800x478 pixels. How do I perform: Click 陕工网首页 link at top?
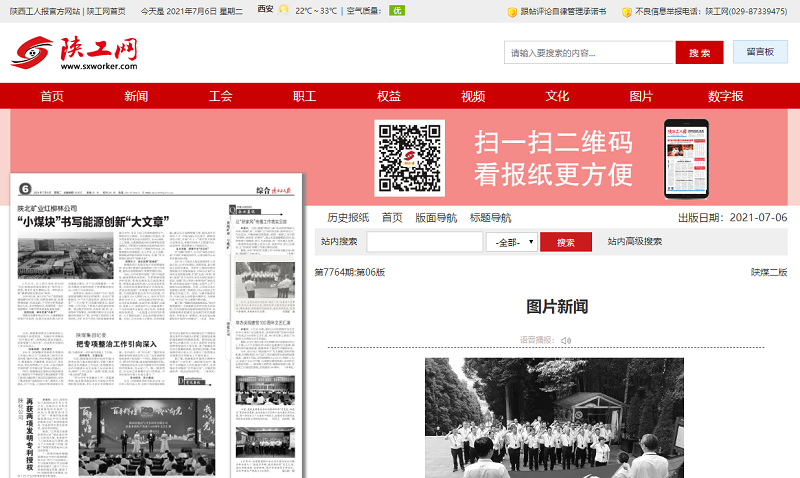pyautogui.click(x=106, y=11)
